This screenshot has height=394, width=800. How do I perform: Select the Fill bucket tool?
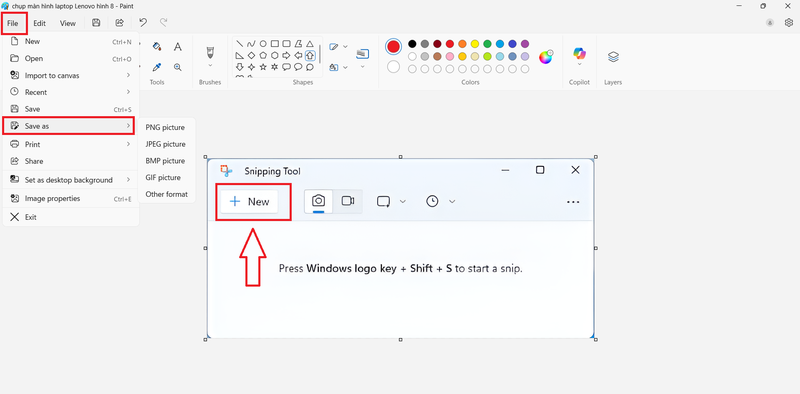pos(157,47)
